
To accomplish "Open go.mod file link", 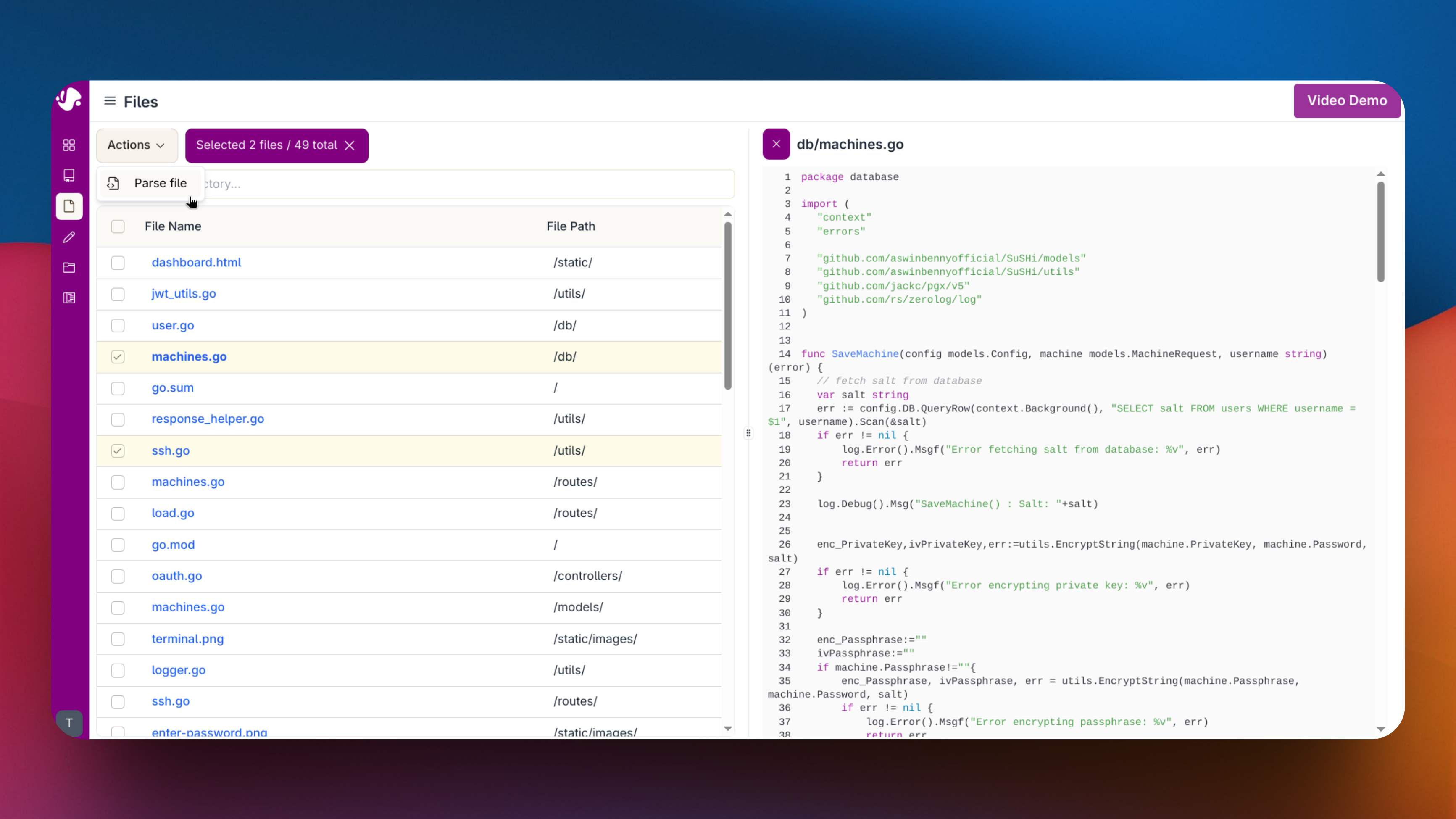I will tap(173, 545).
